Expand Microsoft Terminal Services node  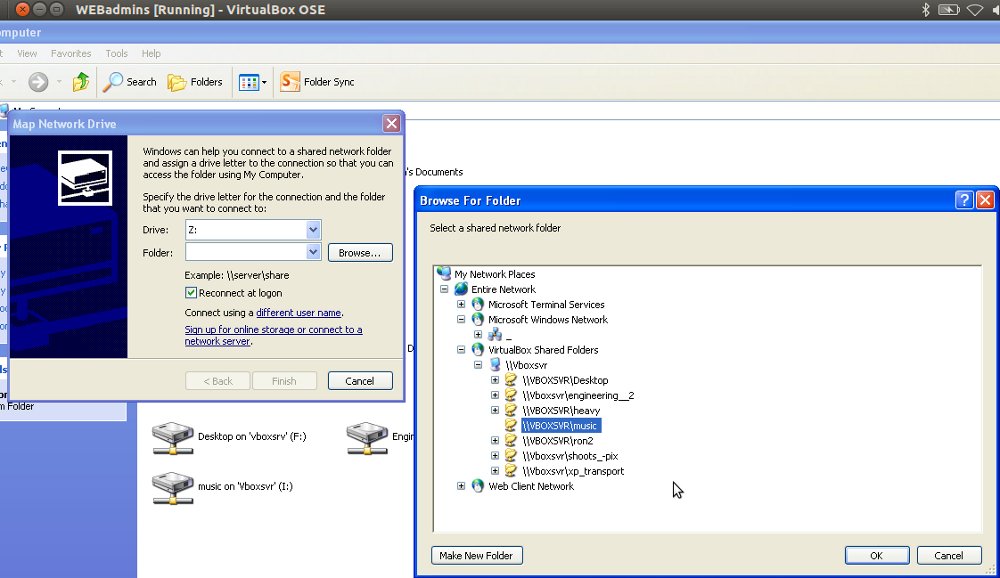click(x=461, y=304)
